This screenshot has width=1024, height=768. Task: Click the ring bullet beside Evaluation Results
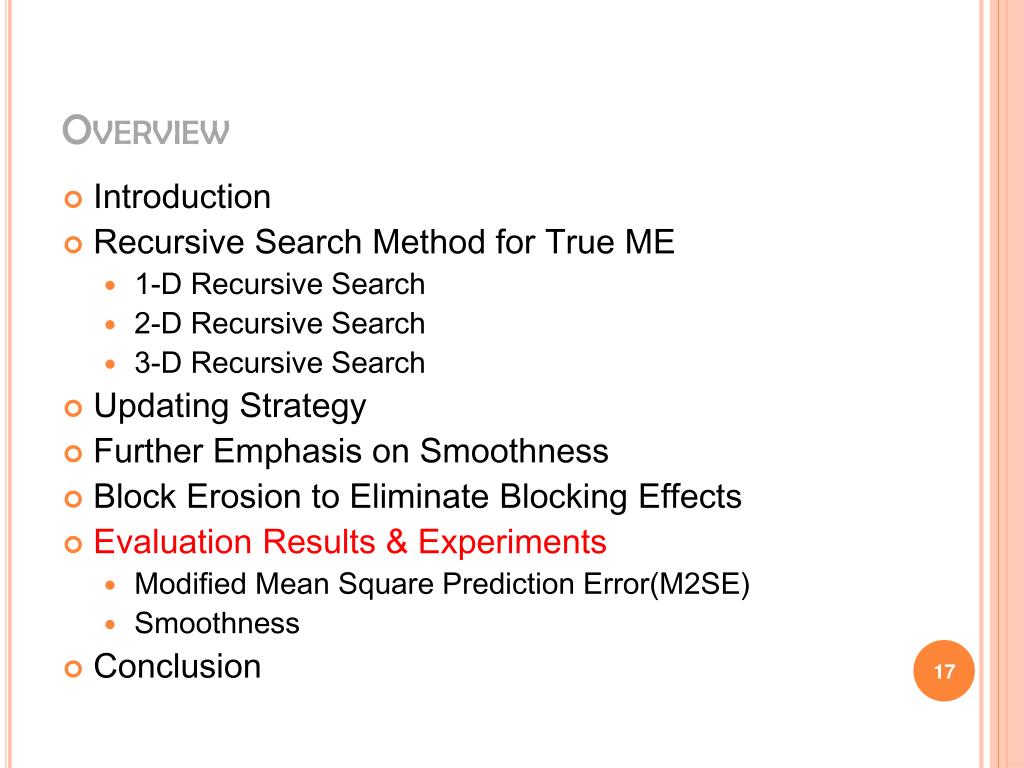click(x=73, y=544)
